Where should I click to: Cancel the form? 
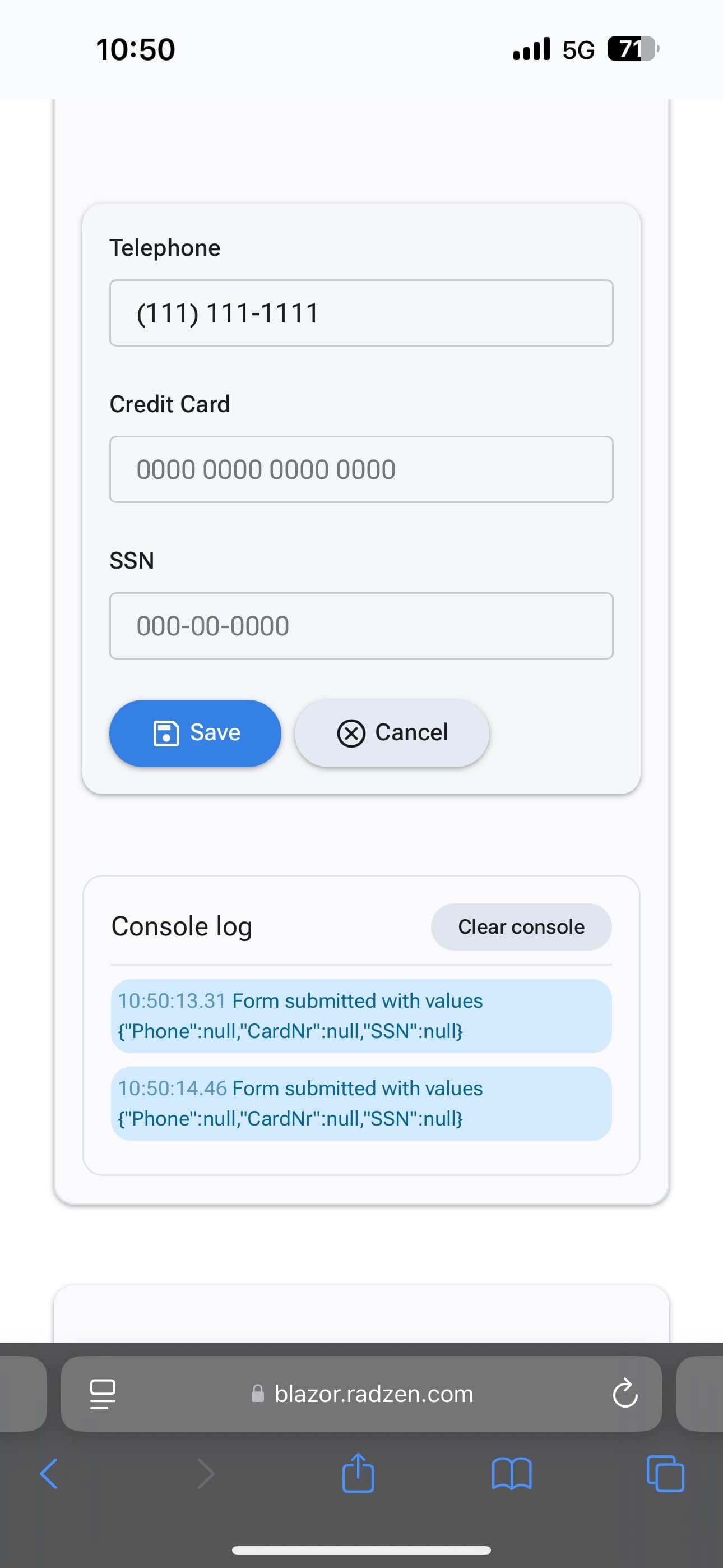[x=392, y=733]
